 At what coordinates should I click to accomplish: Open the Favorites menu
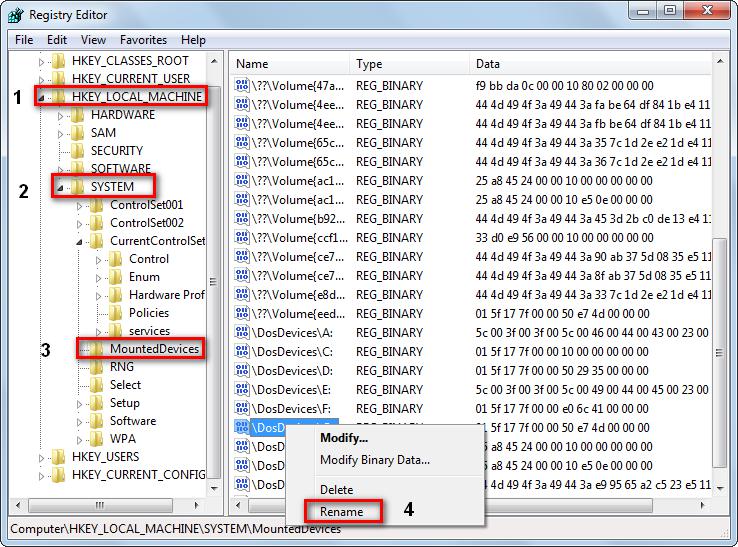coord(143,40)
